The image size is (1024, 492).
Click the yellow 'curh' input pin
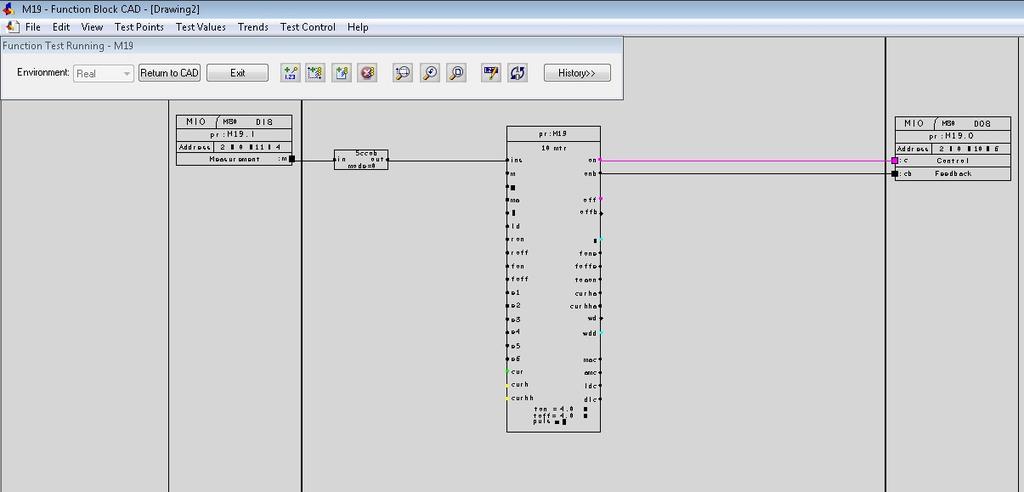(507, 385)
